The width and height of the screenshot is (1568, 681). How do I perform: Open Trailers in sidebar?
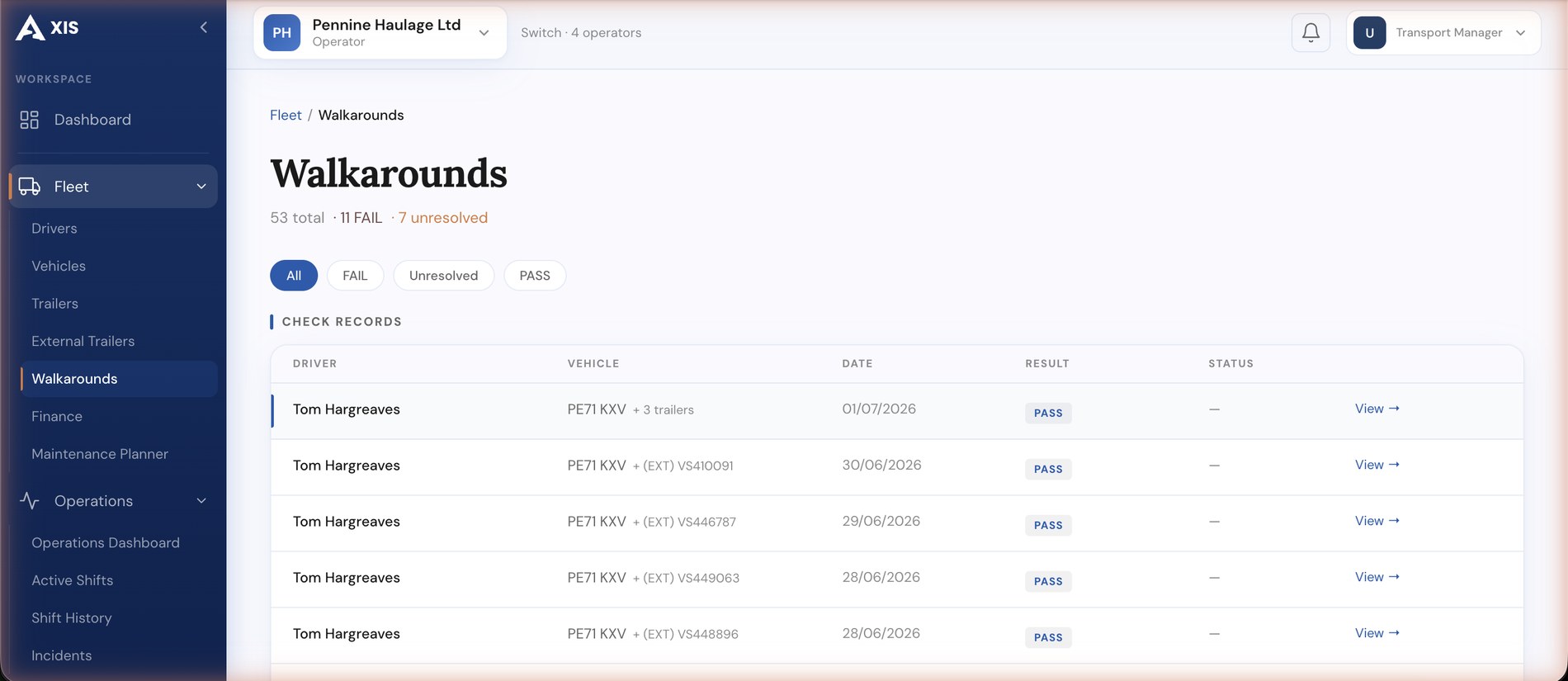coord(54,304)
